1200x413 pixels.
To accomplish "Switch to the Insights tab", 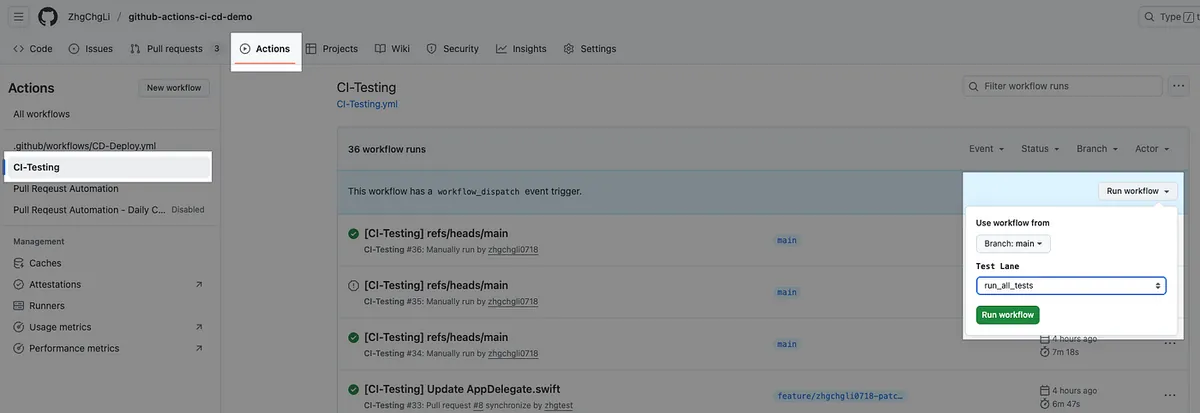I will [x=521, y=49].
